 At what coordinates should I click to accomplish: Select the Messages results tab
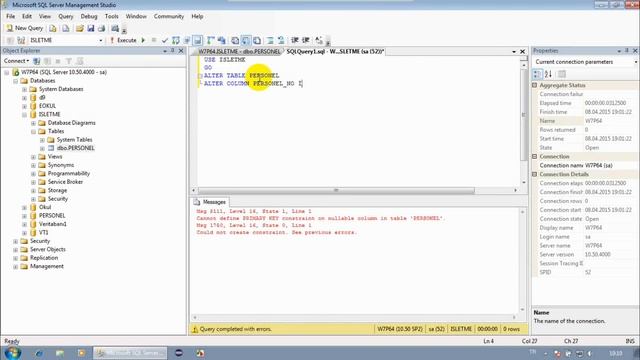tap(210, 202)
